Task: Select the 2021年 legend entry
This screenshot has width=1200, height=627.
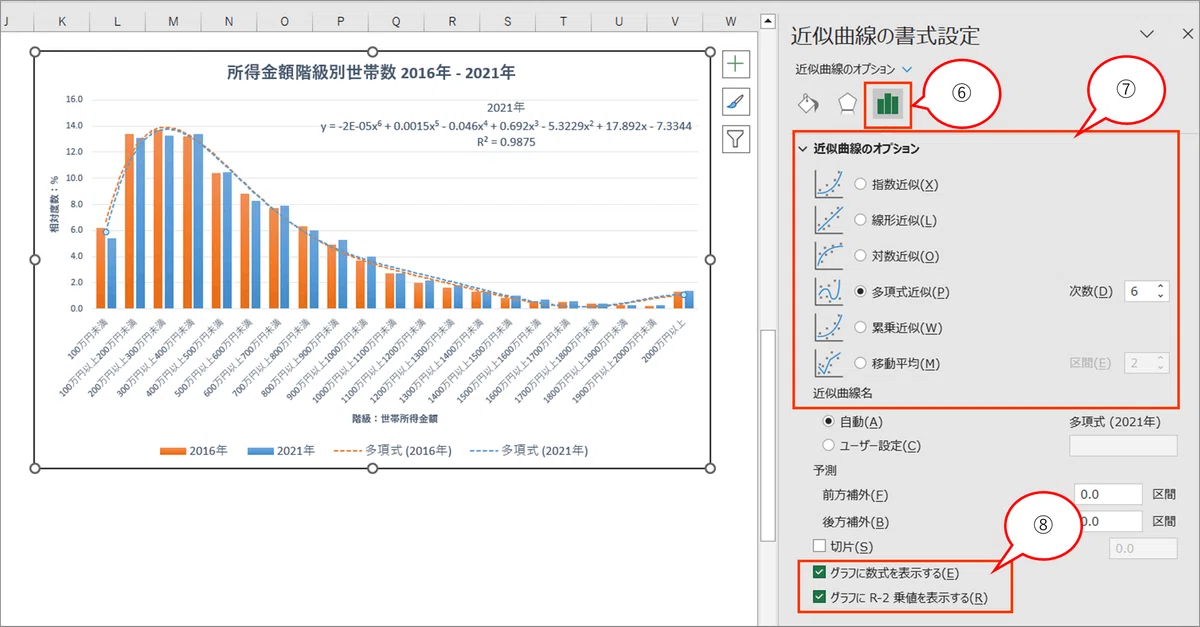Action: (280, 451)
